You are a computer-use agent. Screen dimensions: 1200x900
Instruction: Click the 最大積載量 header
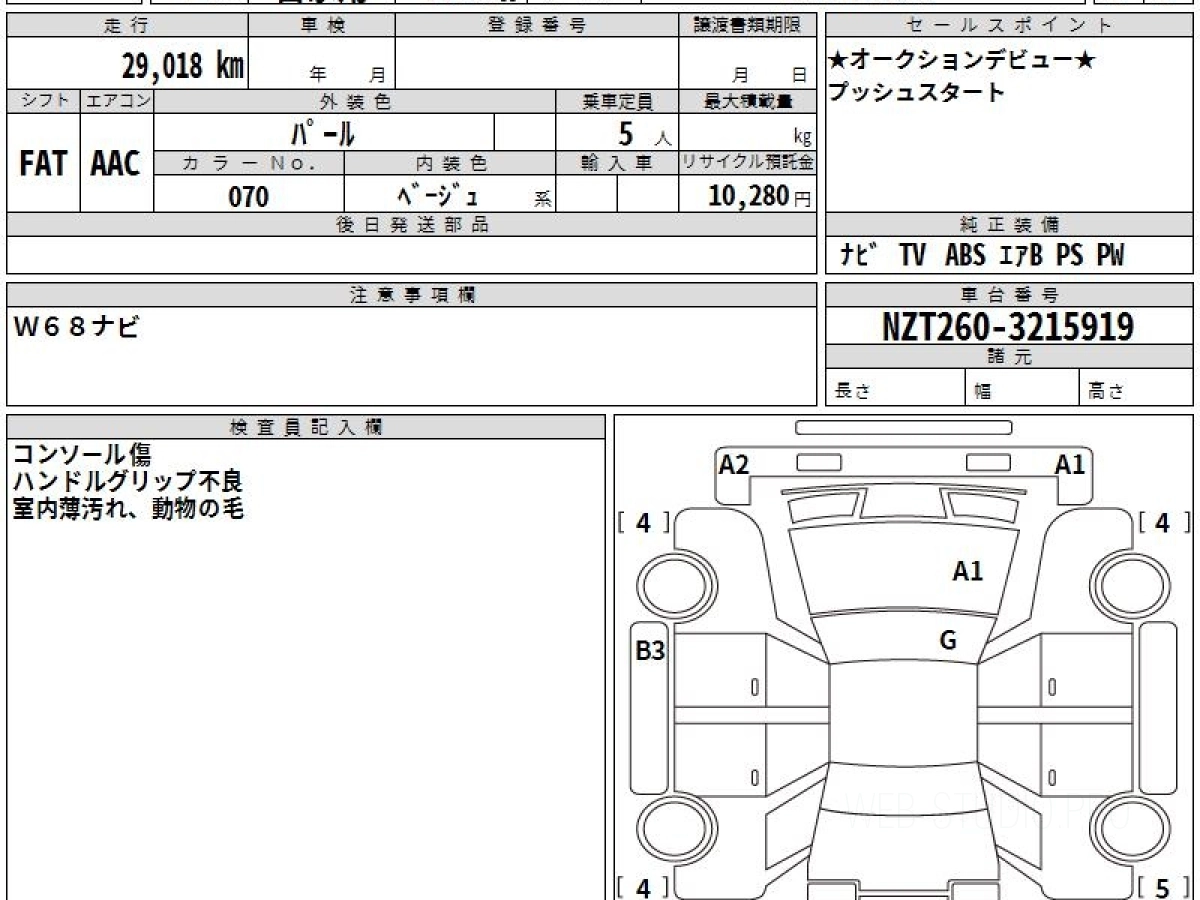coord(748,101)
